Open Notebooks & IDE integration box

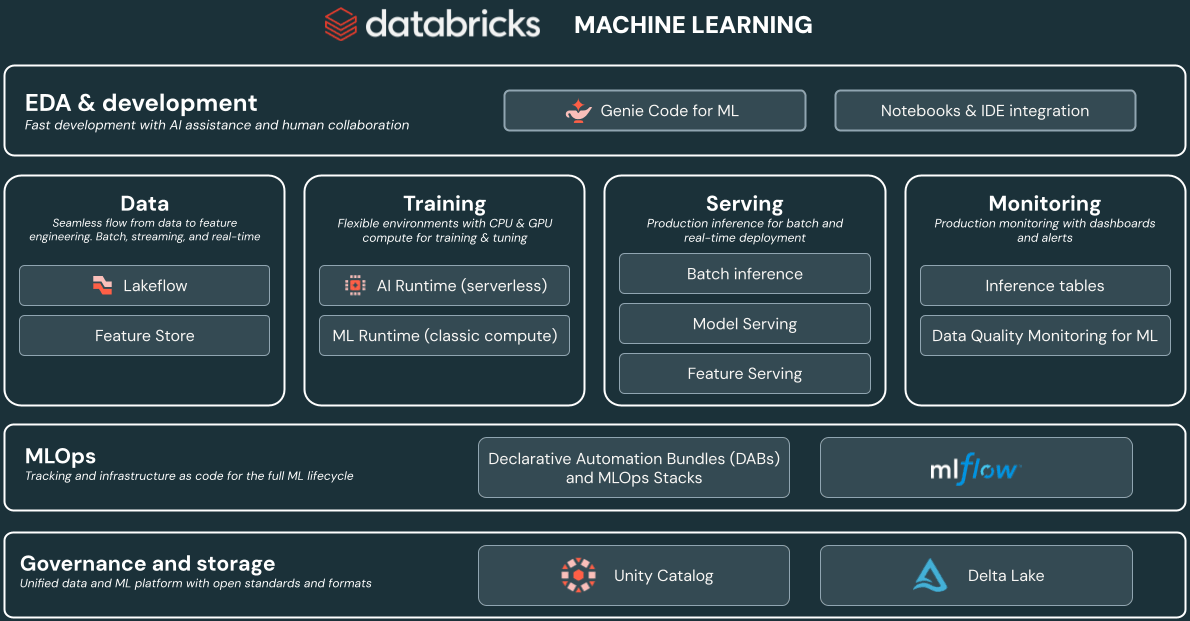click(x=985, y=111)
